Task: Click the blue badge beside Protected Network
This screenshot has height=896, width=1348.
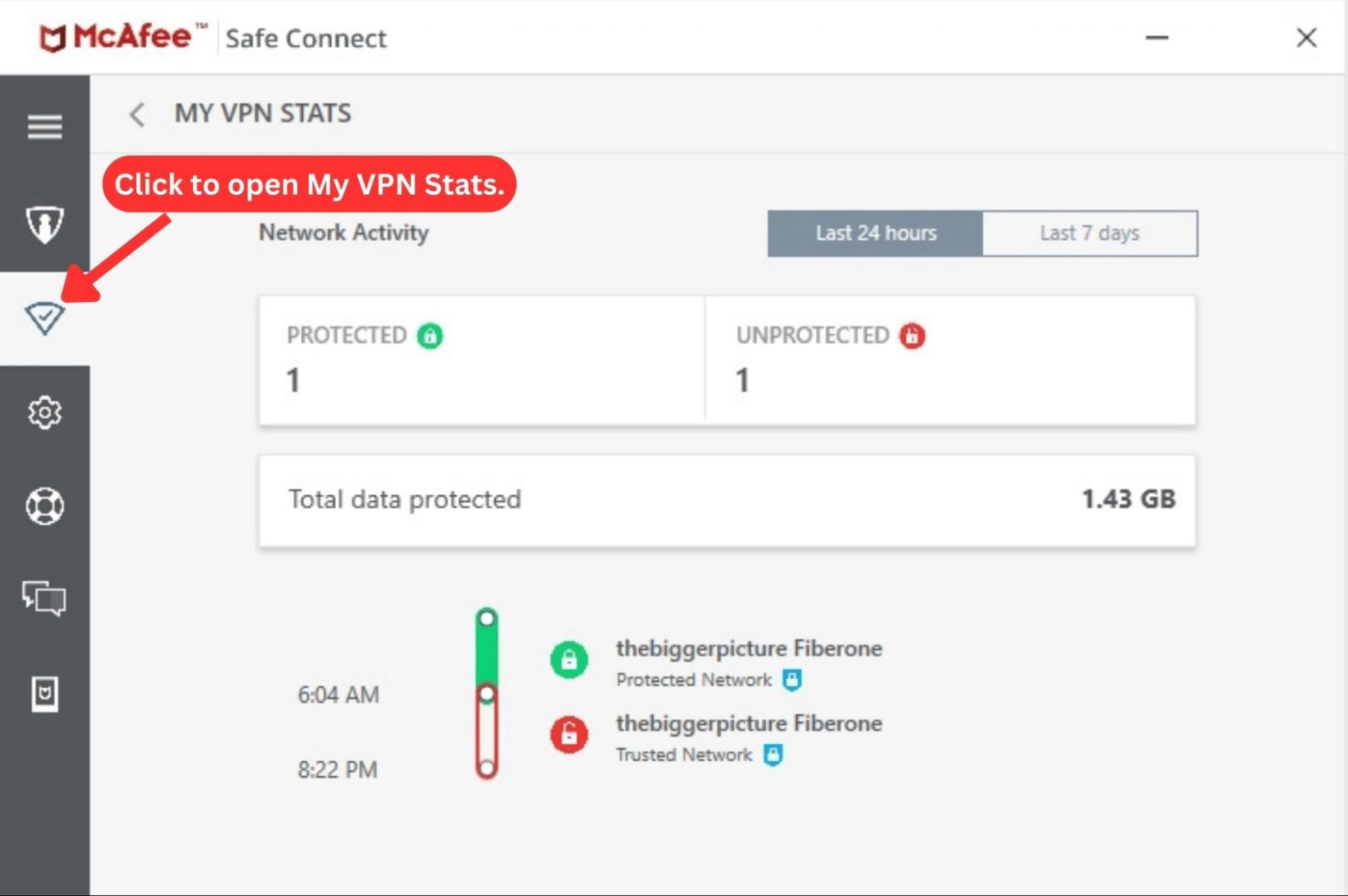Action: click(x=792, y=680)
